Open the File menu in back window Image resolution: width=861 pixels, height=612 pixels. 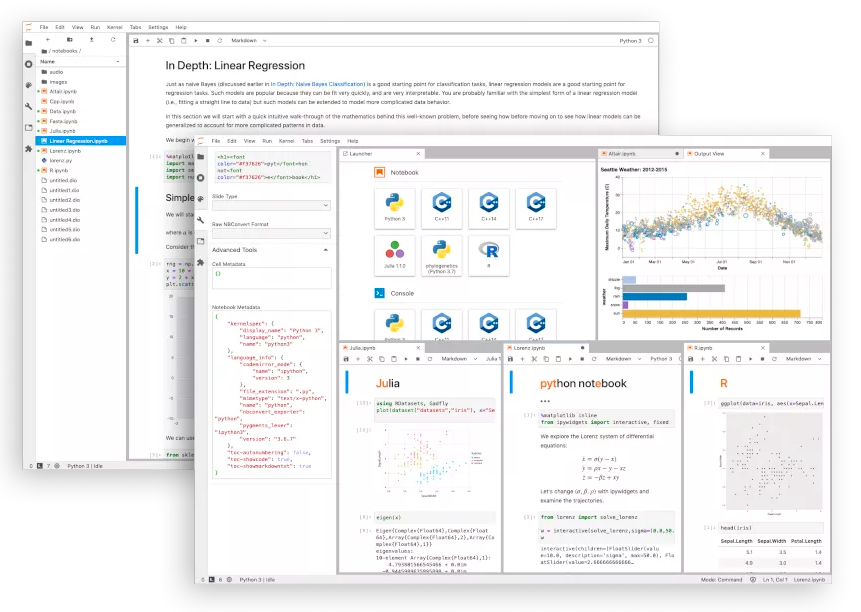coord(44,27)
